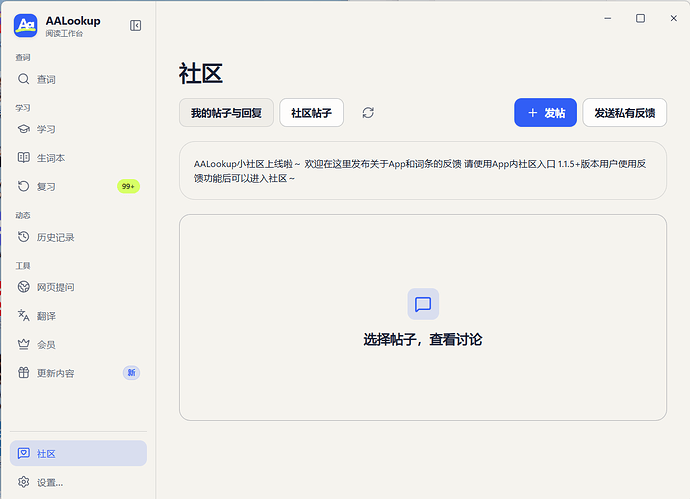Click the open book icon for 生词本
The image size is (690, 499).
(x=23, y=158)
